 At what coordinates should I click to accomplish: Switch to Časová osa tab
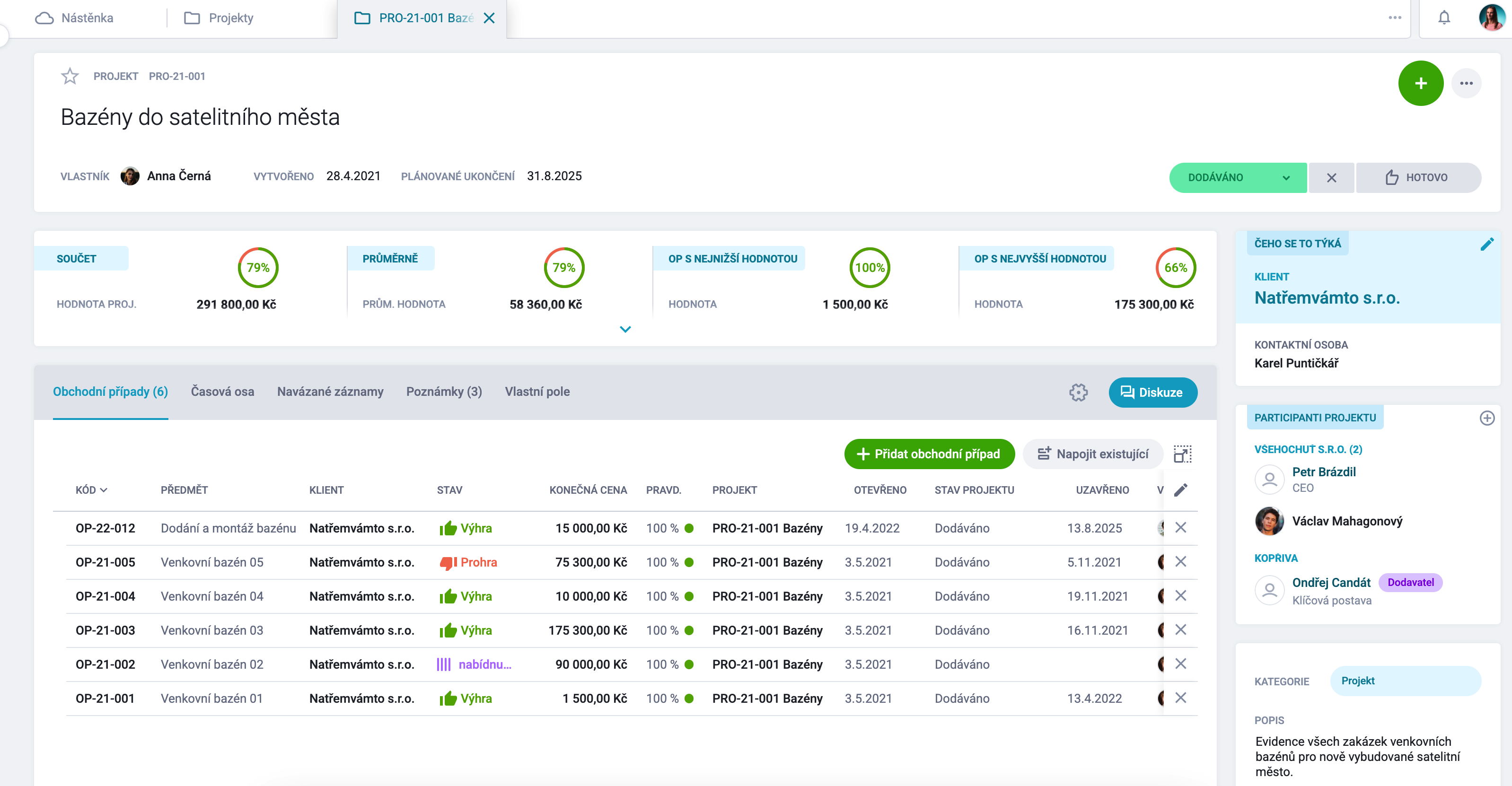click(222, 392)
